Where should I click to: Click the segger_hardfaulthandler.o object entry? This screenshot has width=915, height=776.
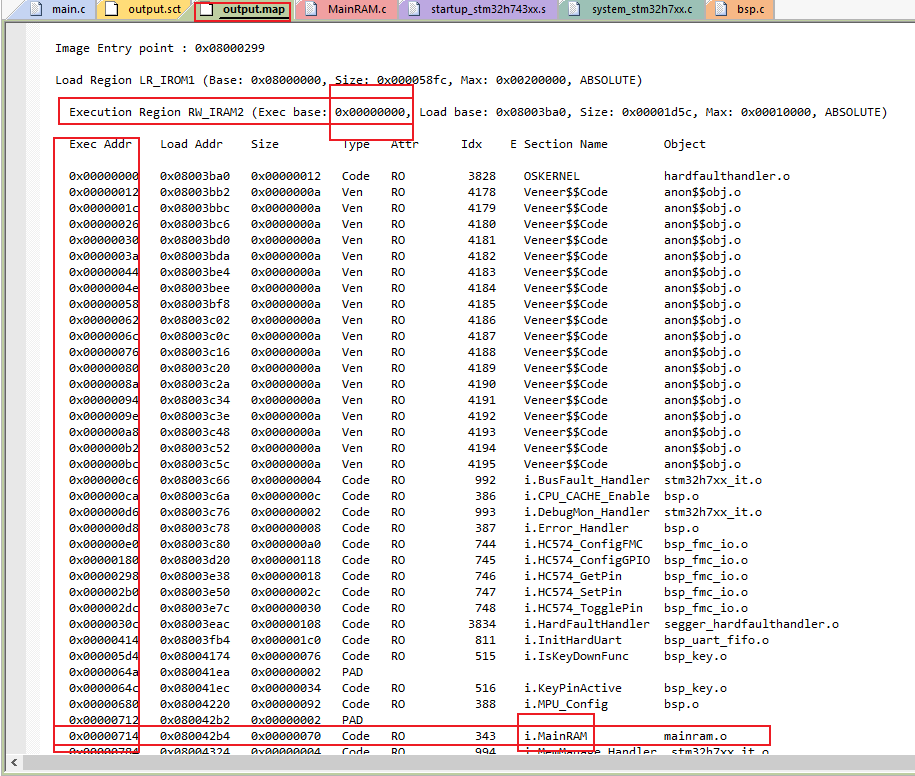coord(750,624)
